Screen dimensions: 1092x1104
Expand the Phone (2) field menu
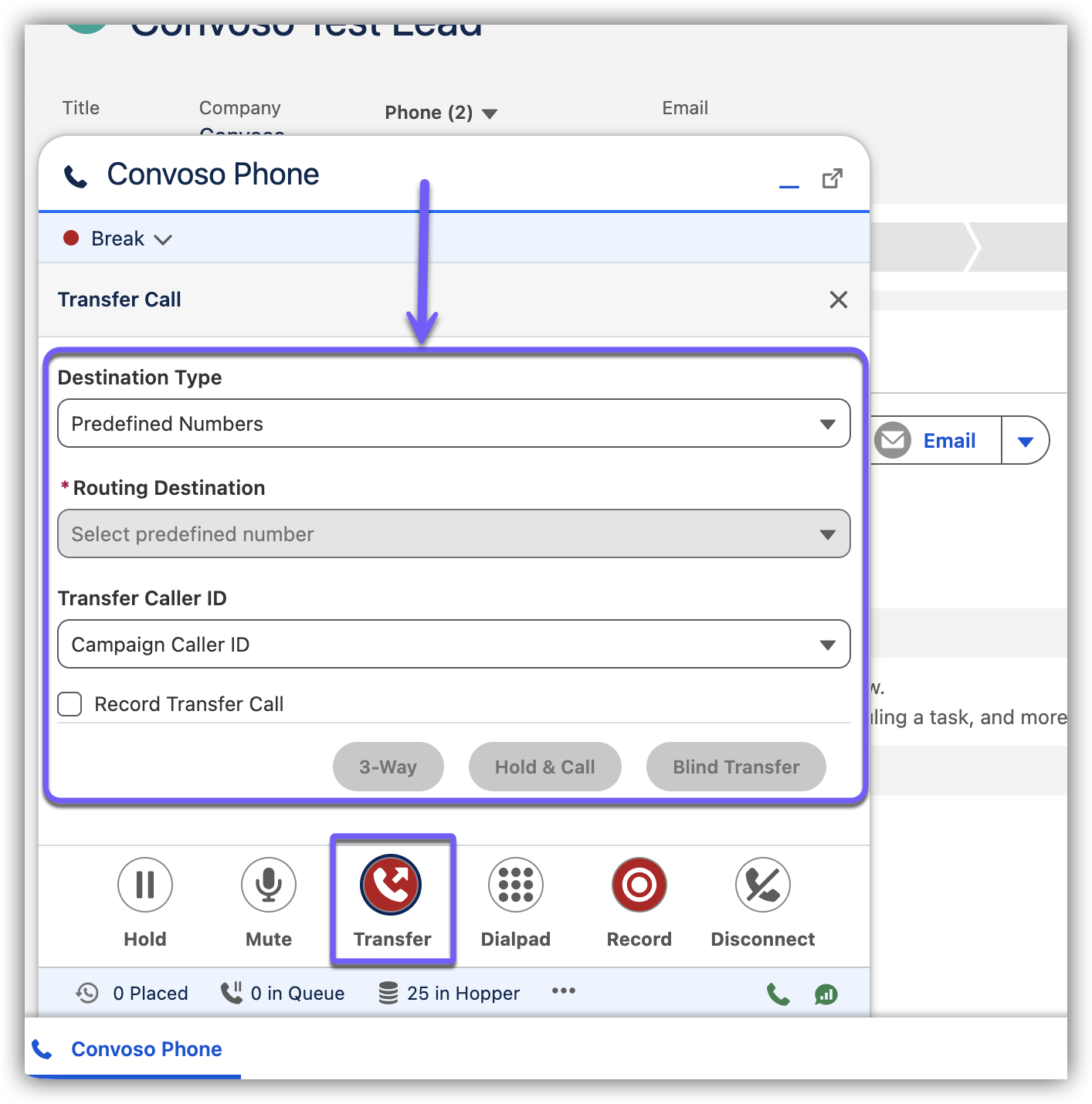click(489, 114)
